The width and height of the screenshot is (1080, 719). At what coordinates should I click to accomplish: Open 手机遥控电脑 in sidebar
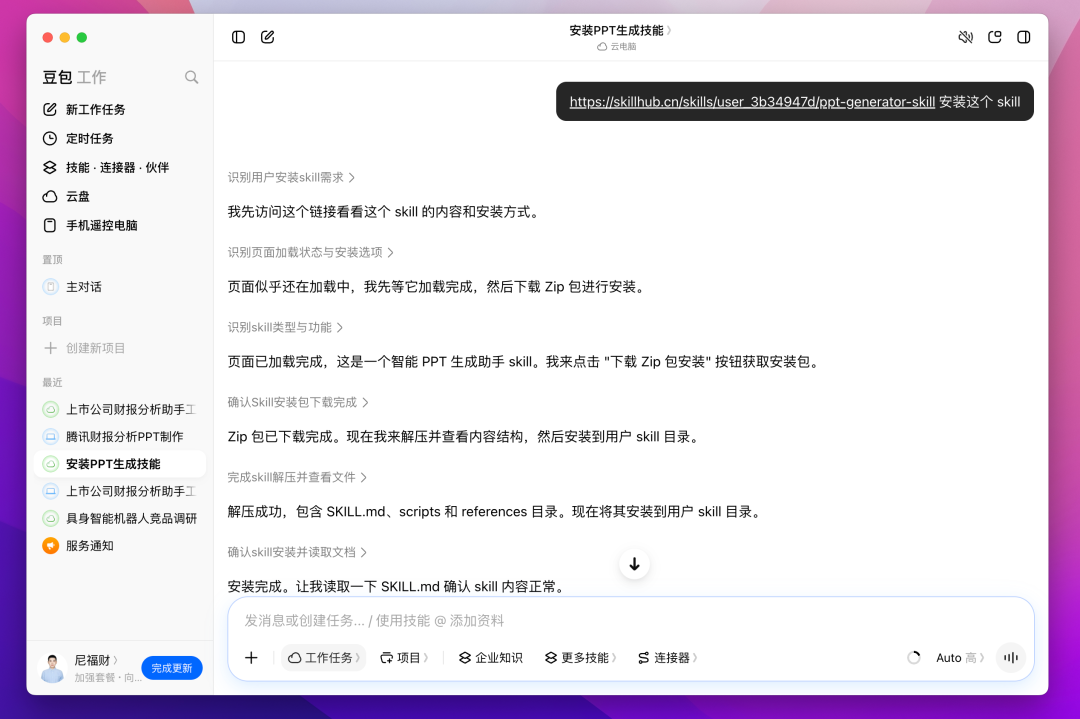click(119, 225)
